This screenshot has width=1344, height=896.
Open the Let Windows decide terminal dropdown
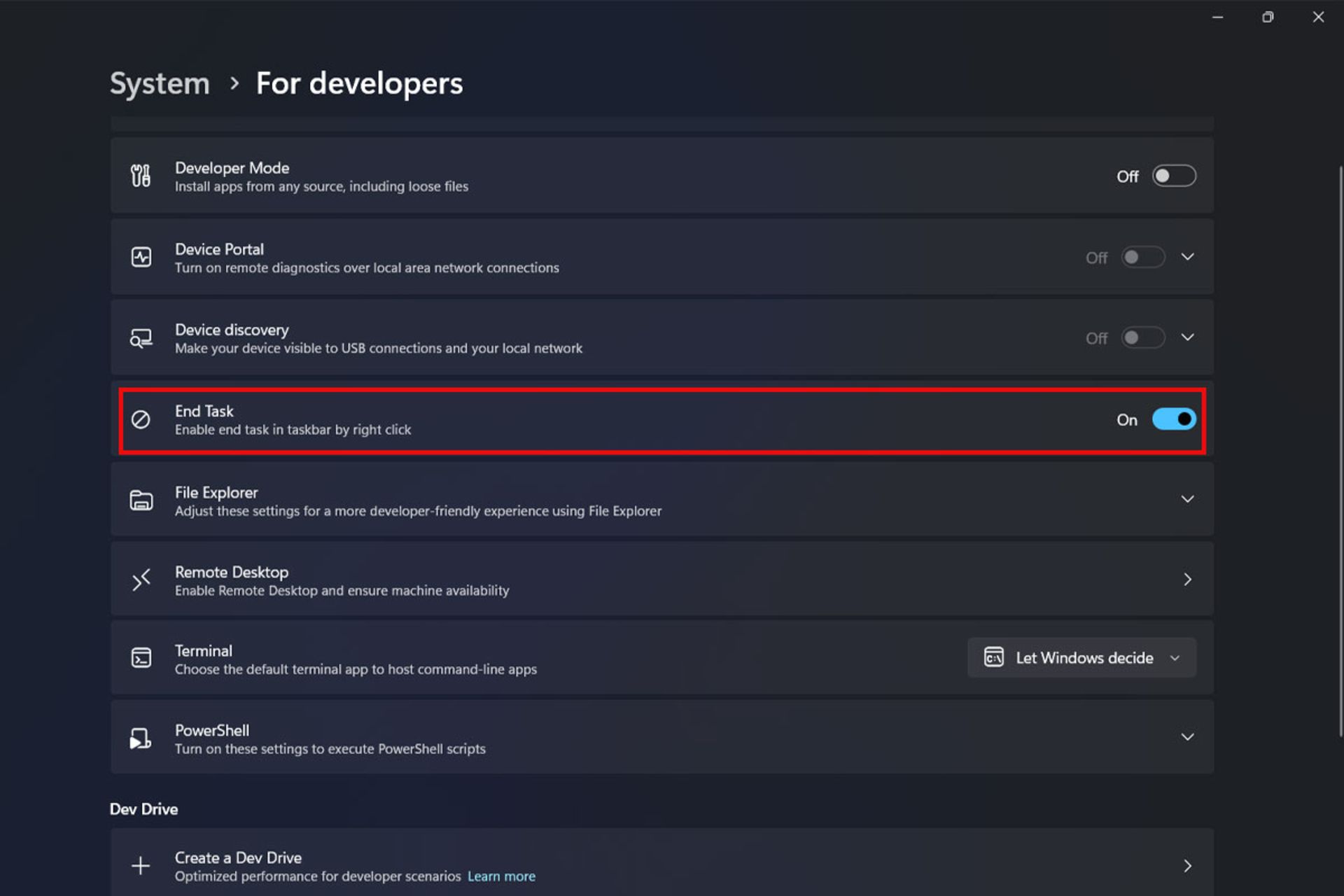1081,658
